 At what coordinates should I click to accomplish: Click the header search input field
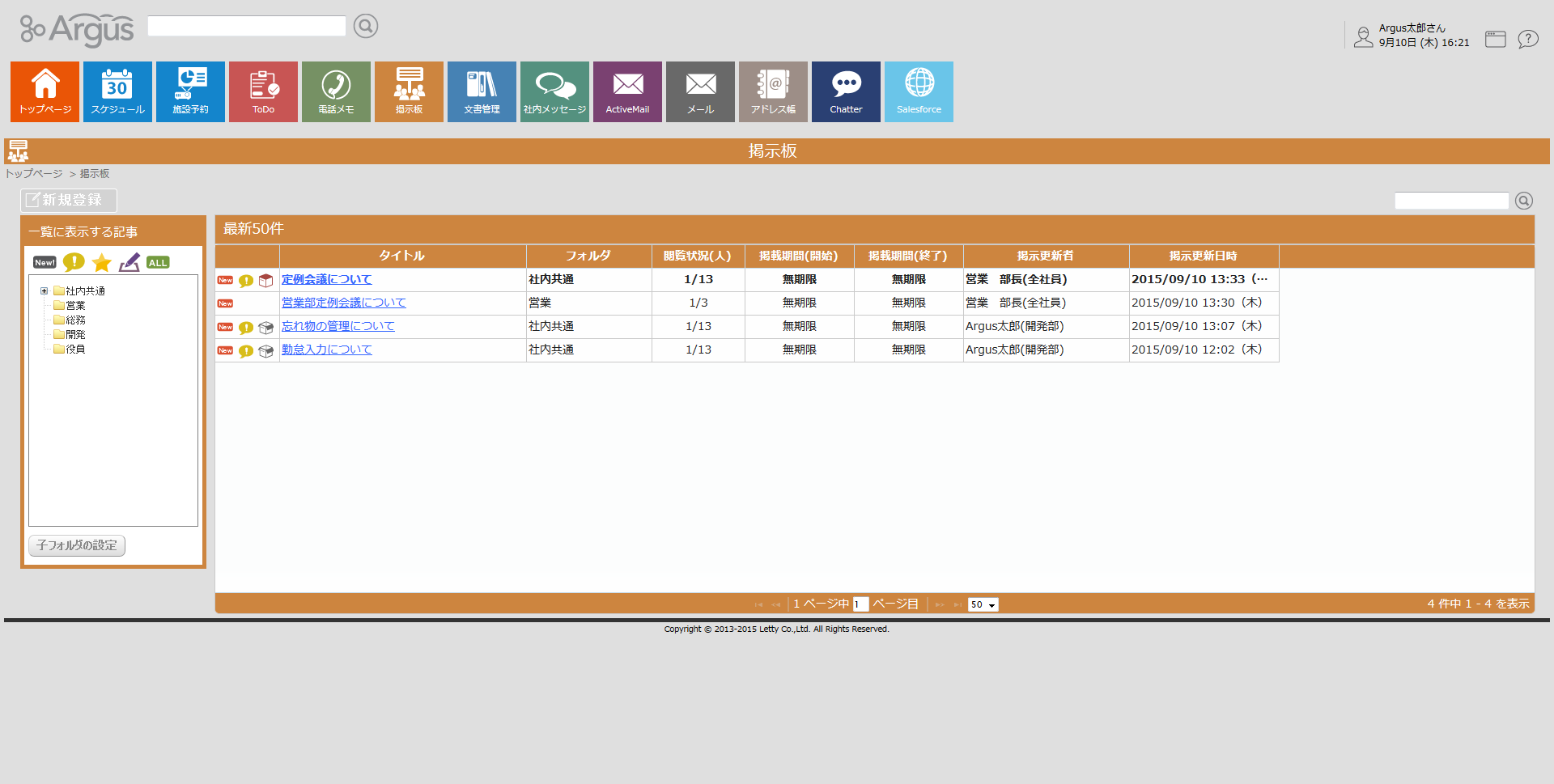pyautogui.click(x=247, y=26)
